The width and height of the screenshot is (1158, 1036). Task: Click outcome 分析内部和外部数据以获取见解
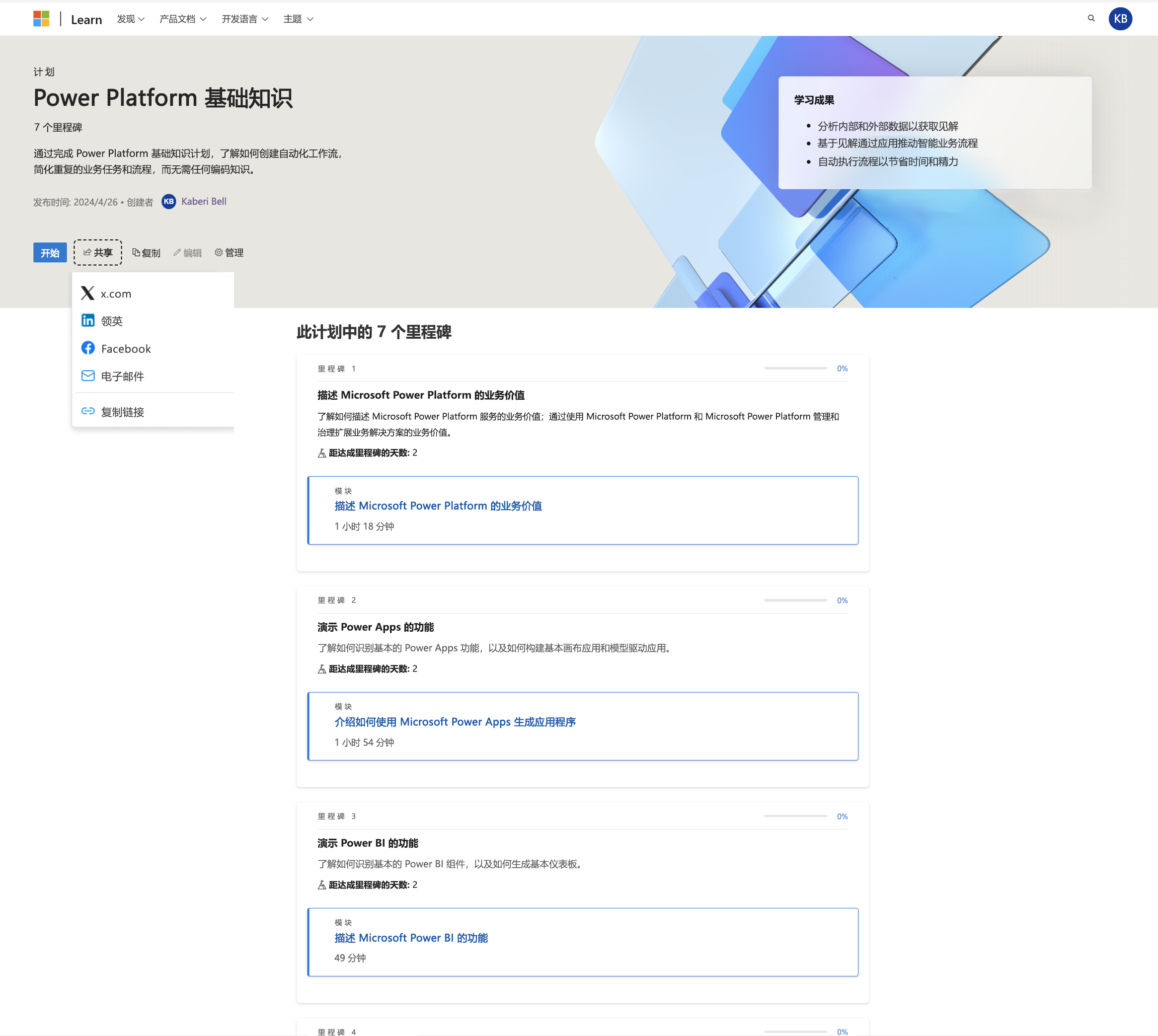point(888,126)
